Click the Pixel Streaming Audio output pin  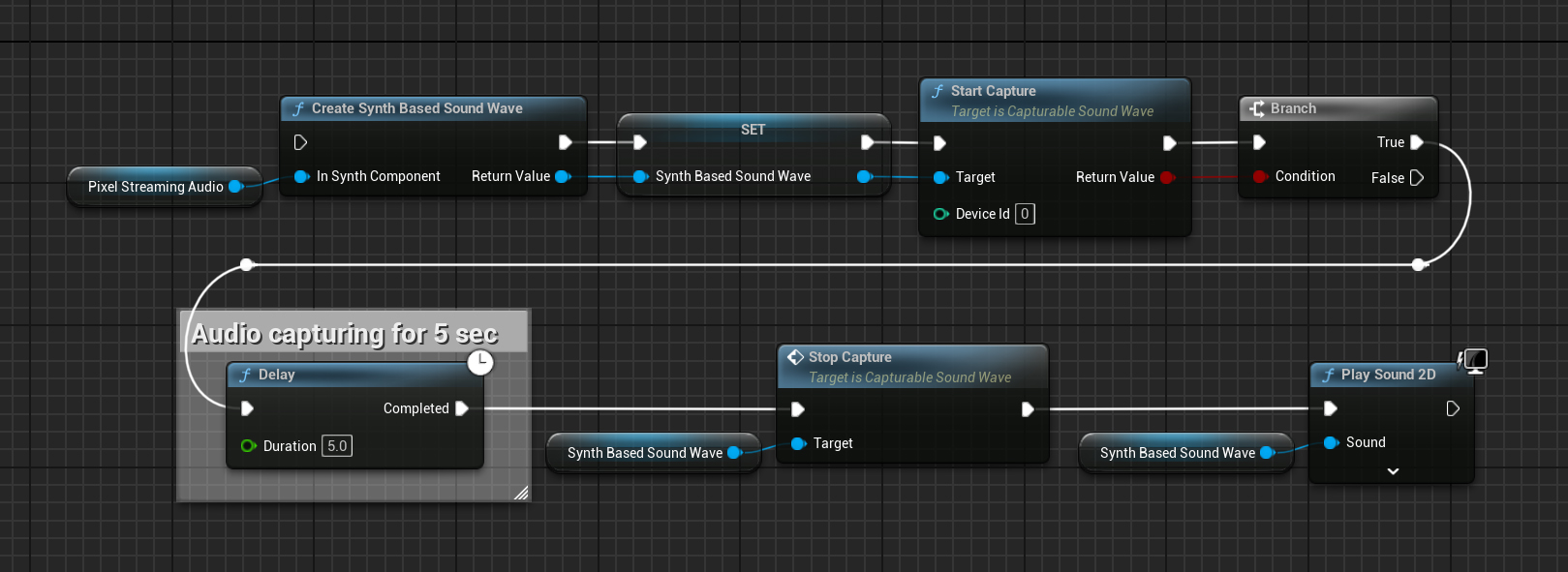(235, 187)
